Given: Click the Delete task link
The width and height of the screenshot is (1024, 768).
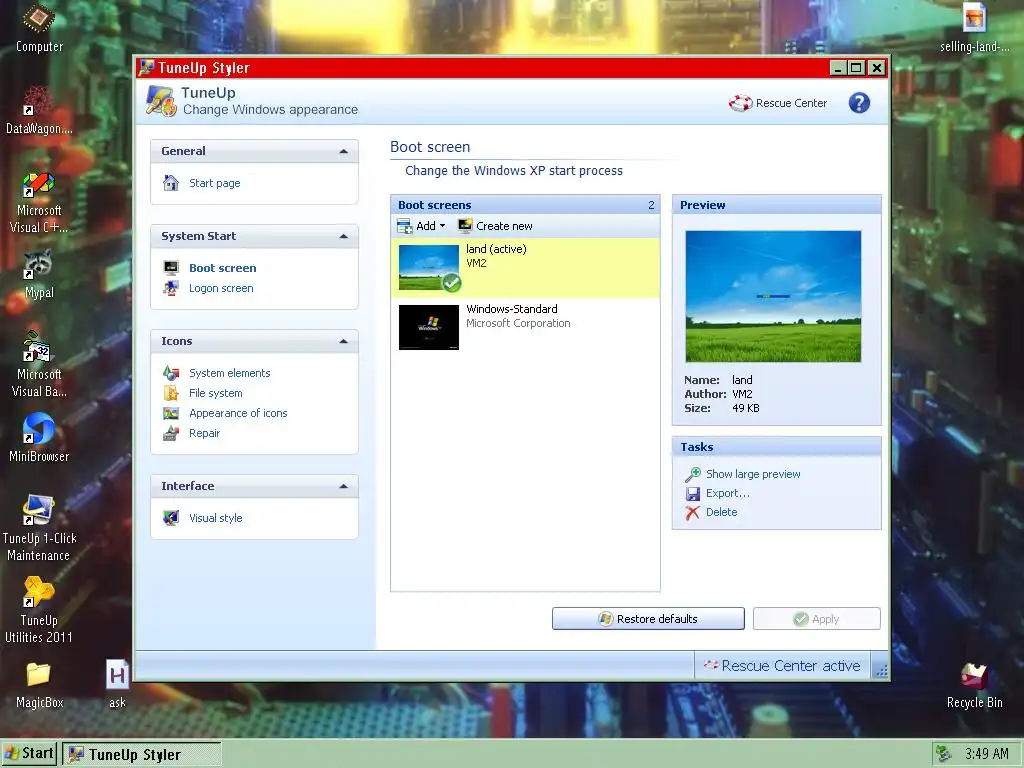Looking at the screenshot, I should 722,513.
